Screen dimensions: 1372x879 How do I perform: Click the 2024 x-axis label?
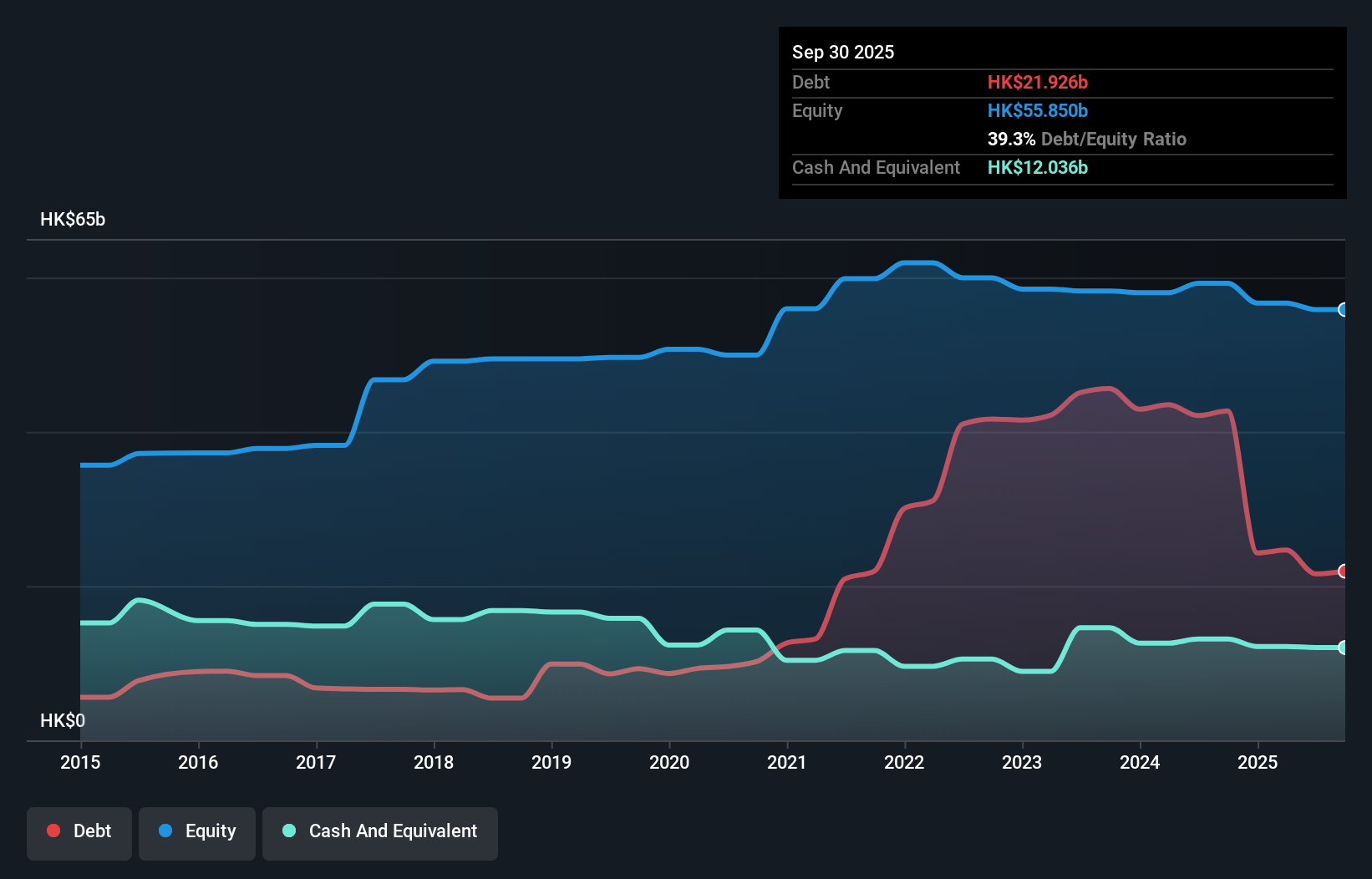click(1140, 762)
